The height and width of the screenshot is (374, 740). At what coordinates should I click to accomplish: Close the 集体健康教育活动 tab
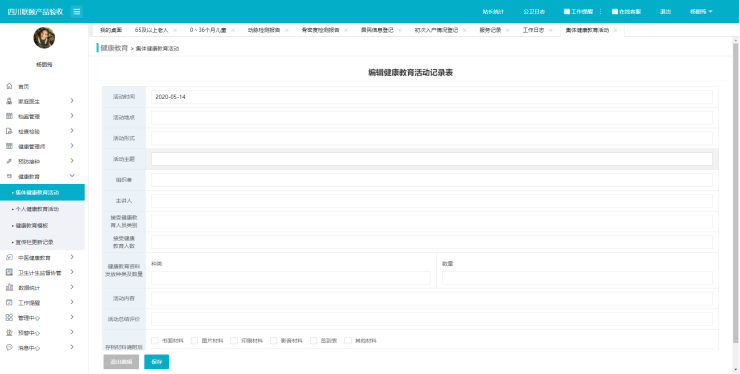click(x=615, y=30)
